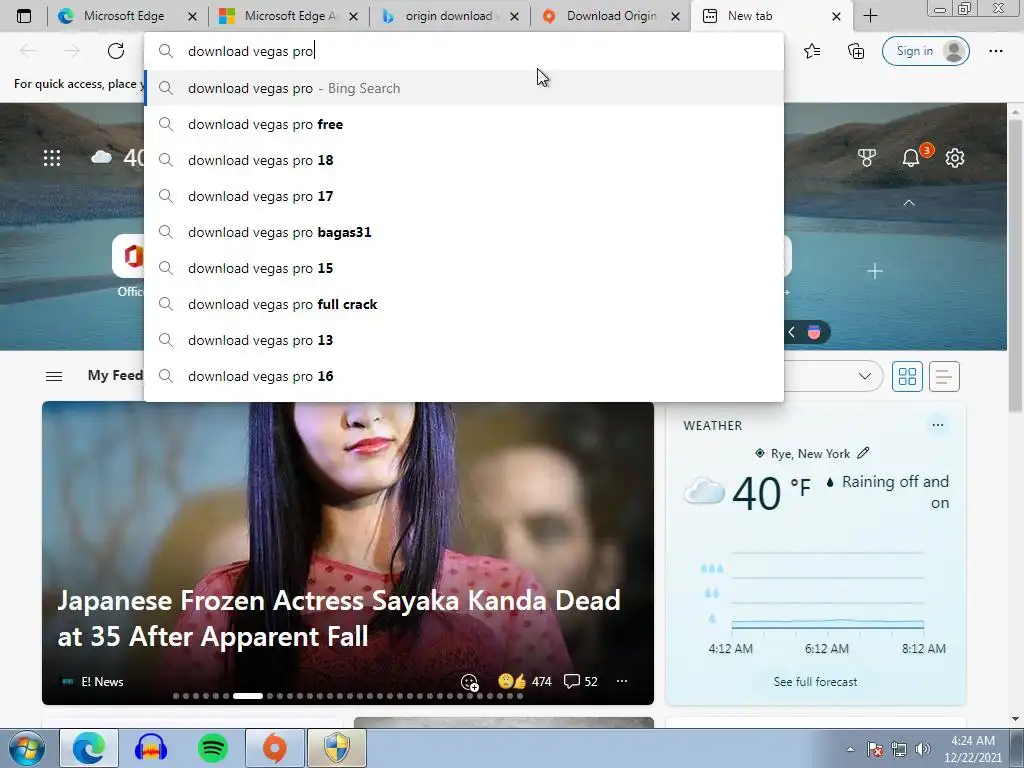1024x768 pixels.
Task: Expand the feed content dropdown
Action: (x=864, y=376)
